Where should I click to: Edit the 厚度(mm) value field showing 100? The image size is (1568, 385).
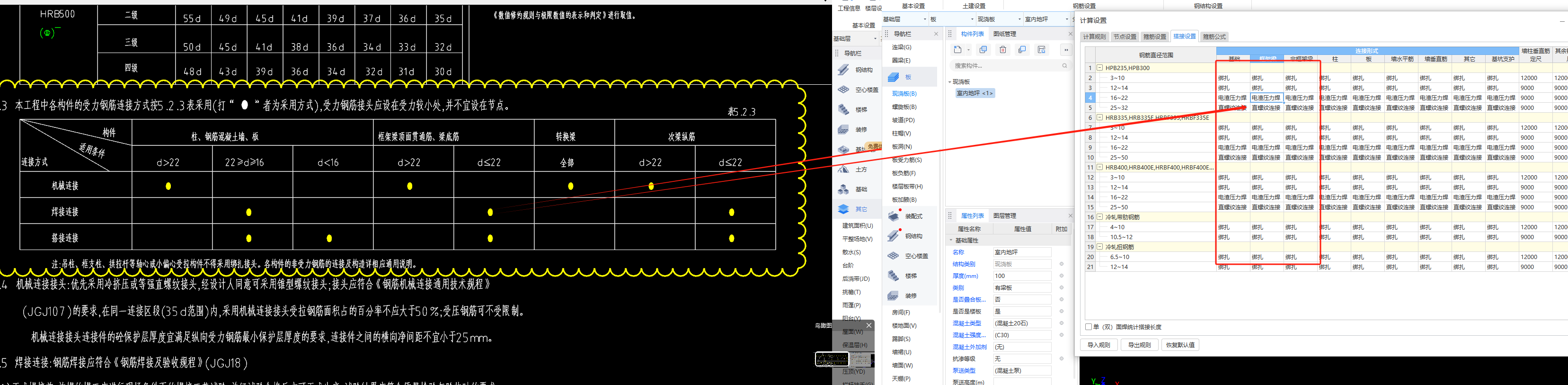point(1022,276)
